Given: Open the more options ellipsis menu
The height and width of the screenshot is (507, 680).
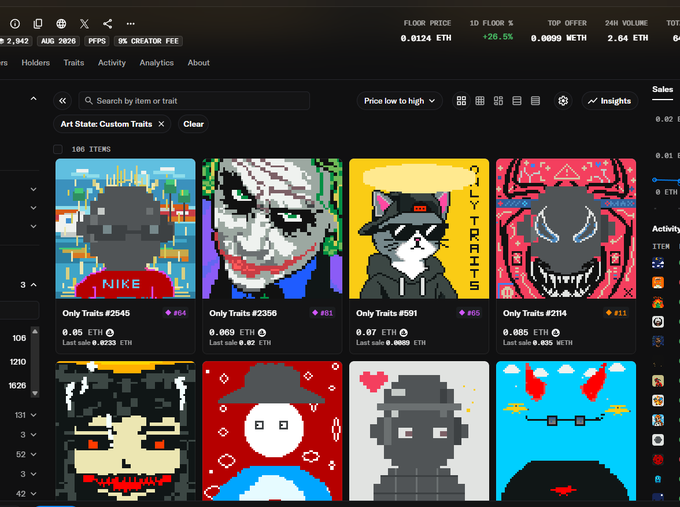Looking at the screenshot, I should (131, 23).
